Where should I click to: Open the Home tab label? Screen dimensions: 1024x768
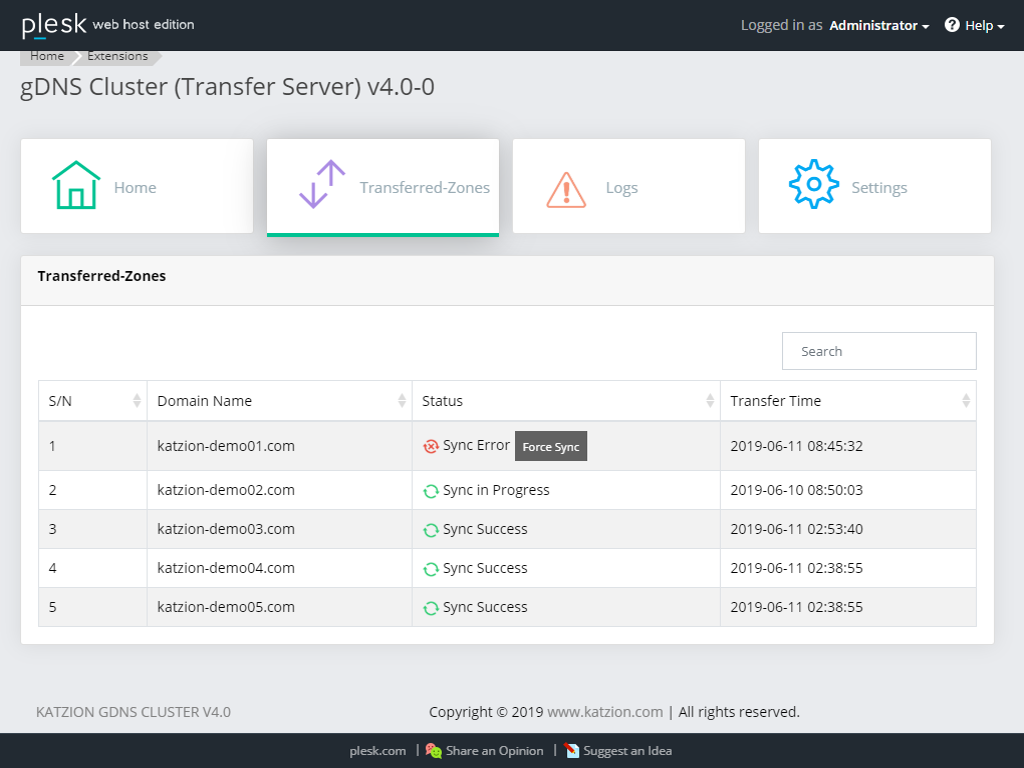coord(135,187)
